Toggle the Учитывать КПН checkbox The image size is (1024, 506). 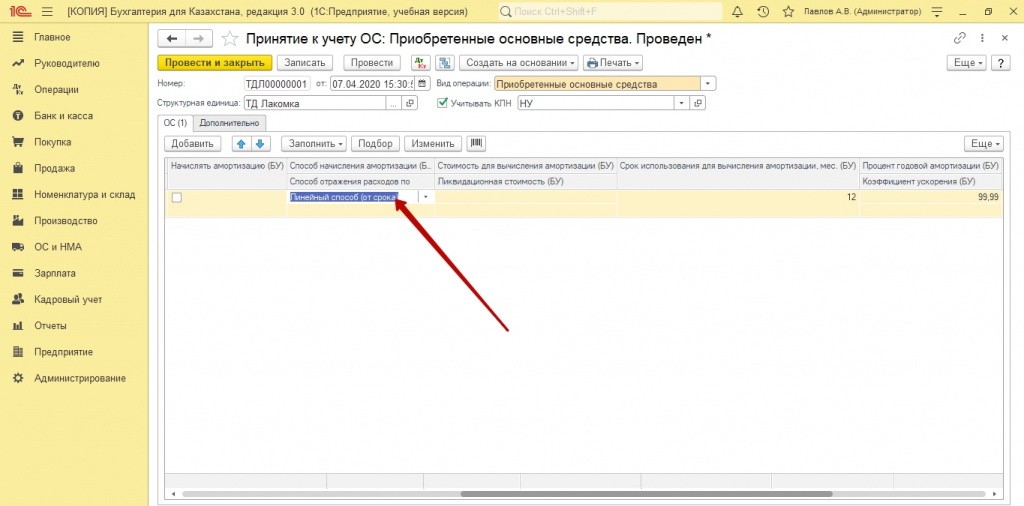point(443,103)
